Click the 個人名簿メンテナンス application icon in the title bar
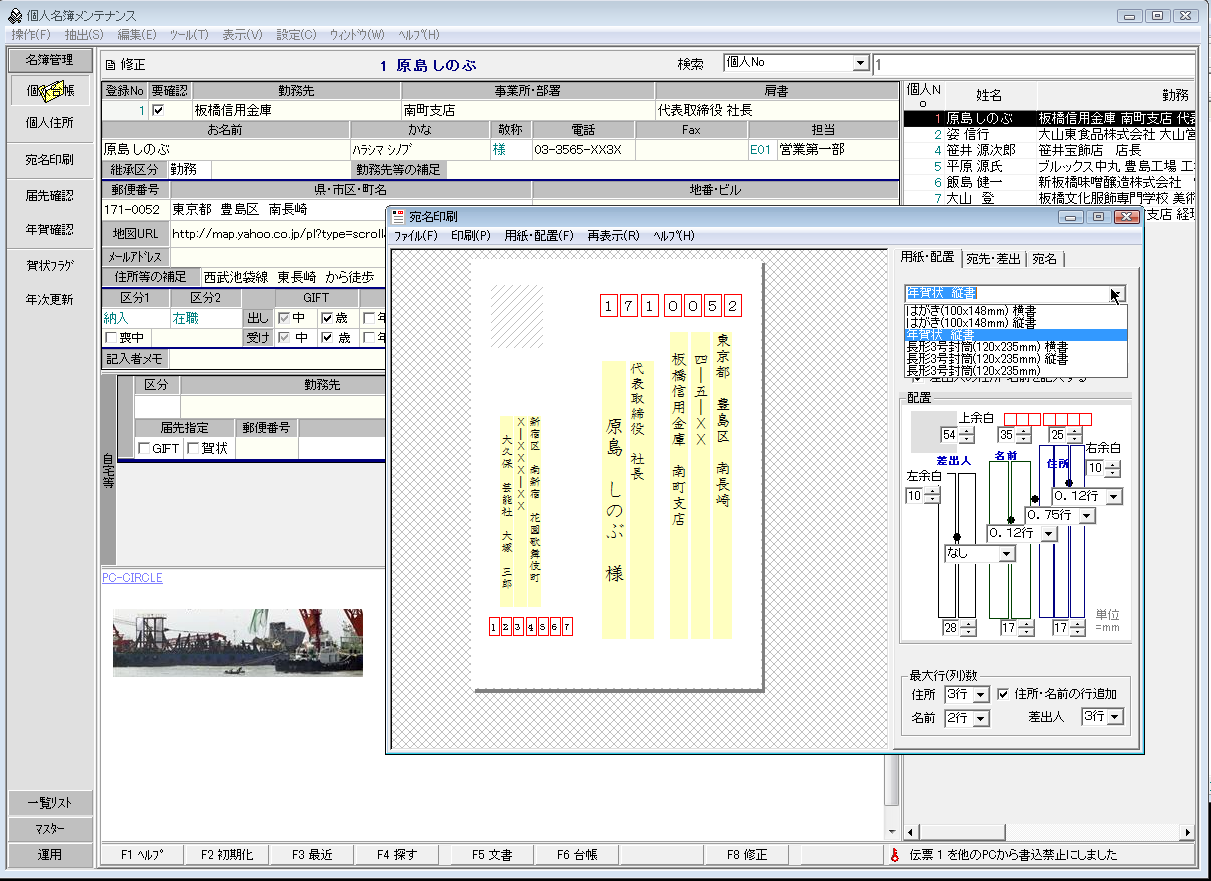This screenshot has height=881, width=1211. 14,16
